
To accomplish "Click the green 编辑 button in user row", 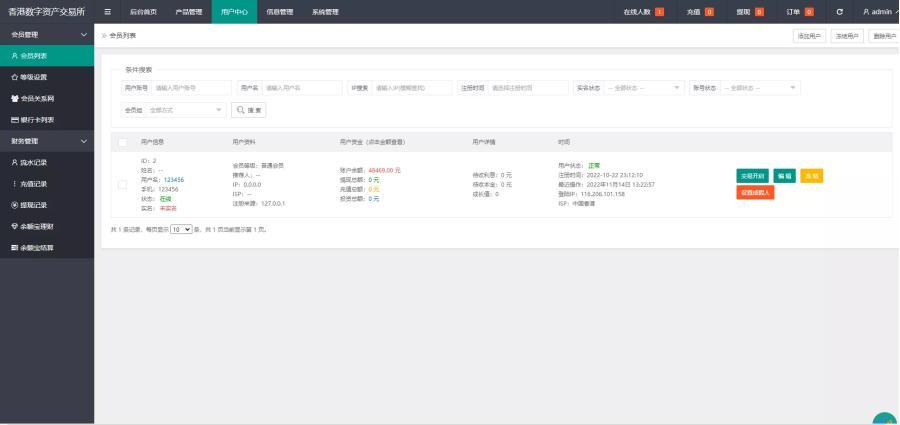I will [x=785, y=176].
